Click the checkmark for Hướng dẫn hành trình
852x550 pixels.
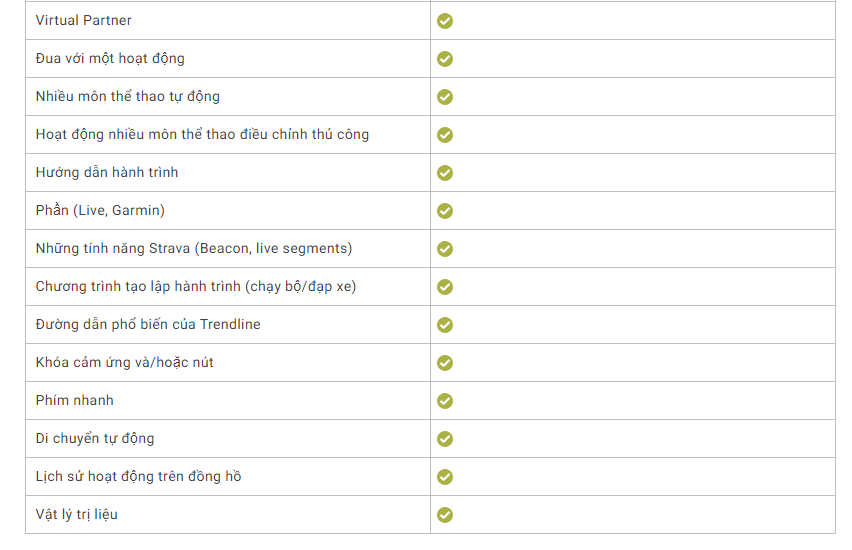point(444,173)
